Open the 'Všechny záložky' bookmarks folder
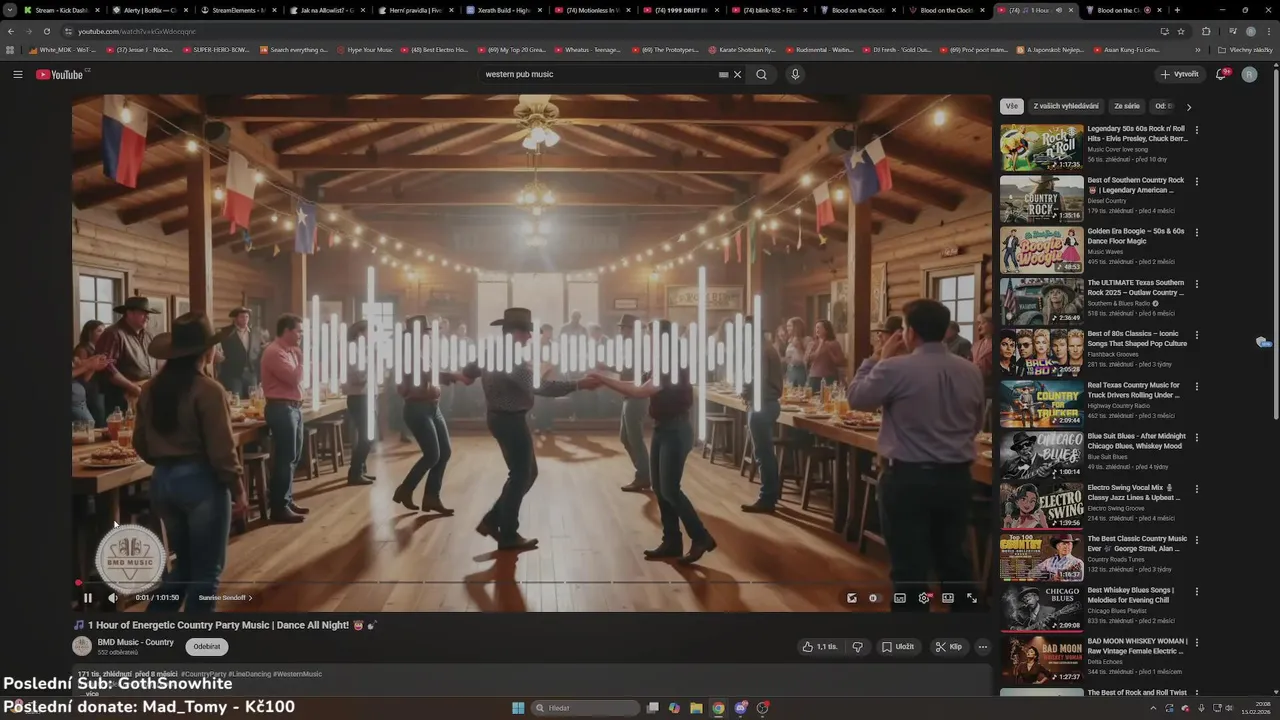Viewport: 1280px width, 720px height. [x=1245, y=49]
